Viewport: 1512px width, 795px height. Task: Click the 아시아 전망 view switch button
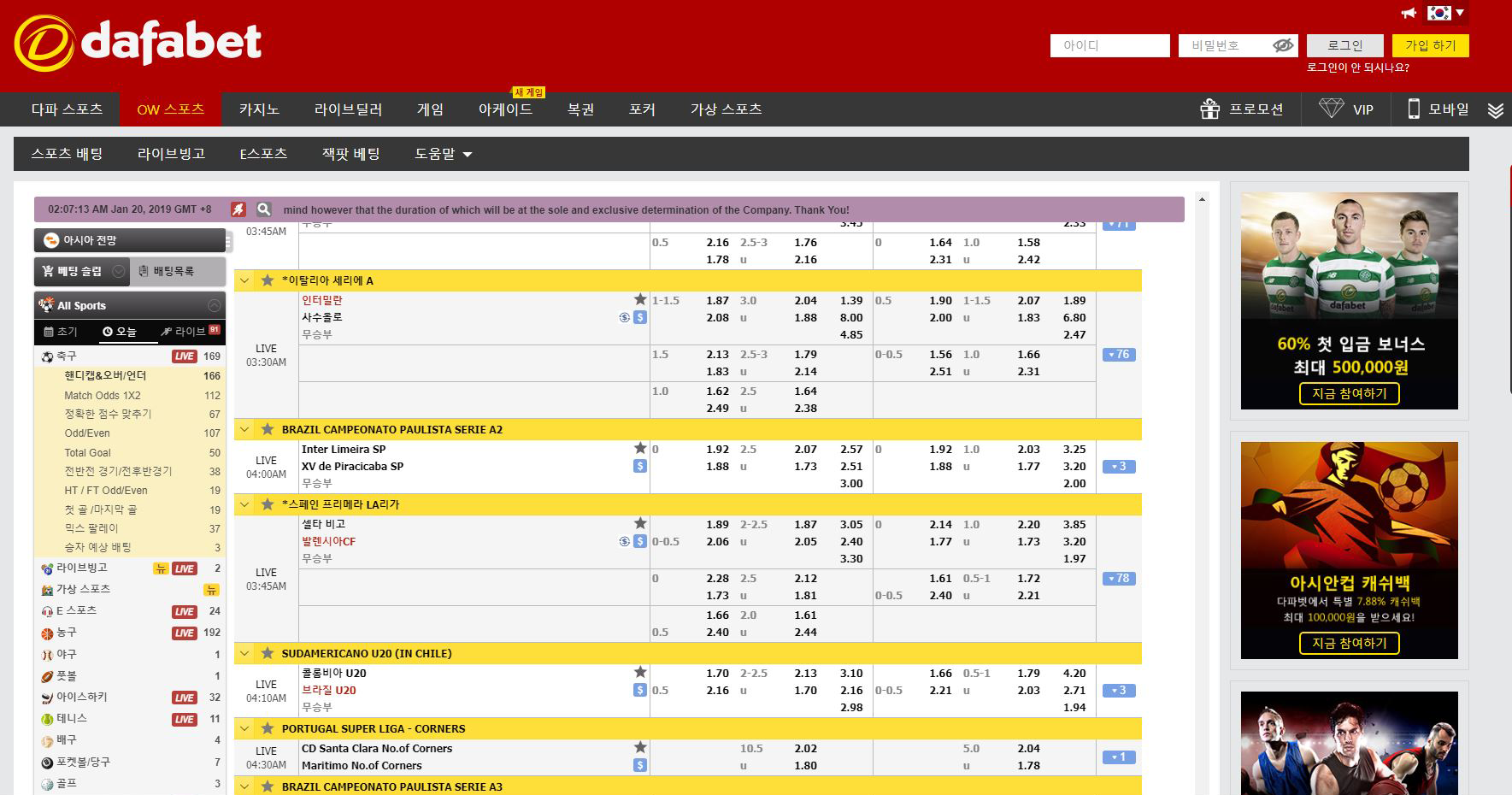tap(130, 240)
